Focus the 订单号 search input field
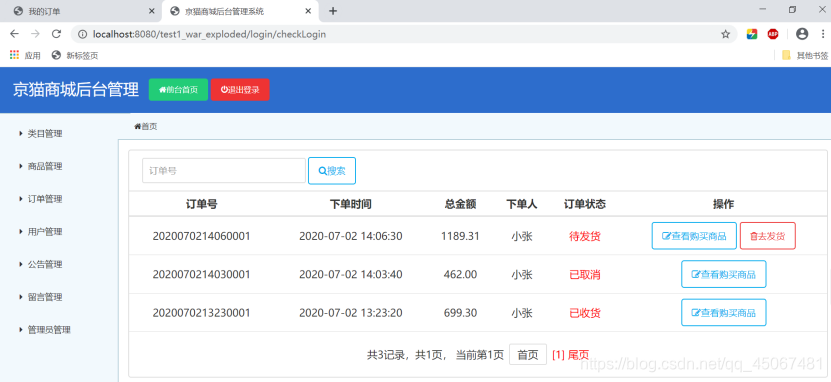The width and height of the screenshot is (831, 382). 224,171
